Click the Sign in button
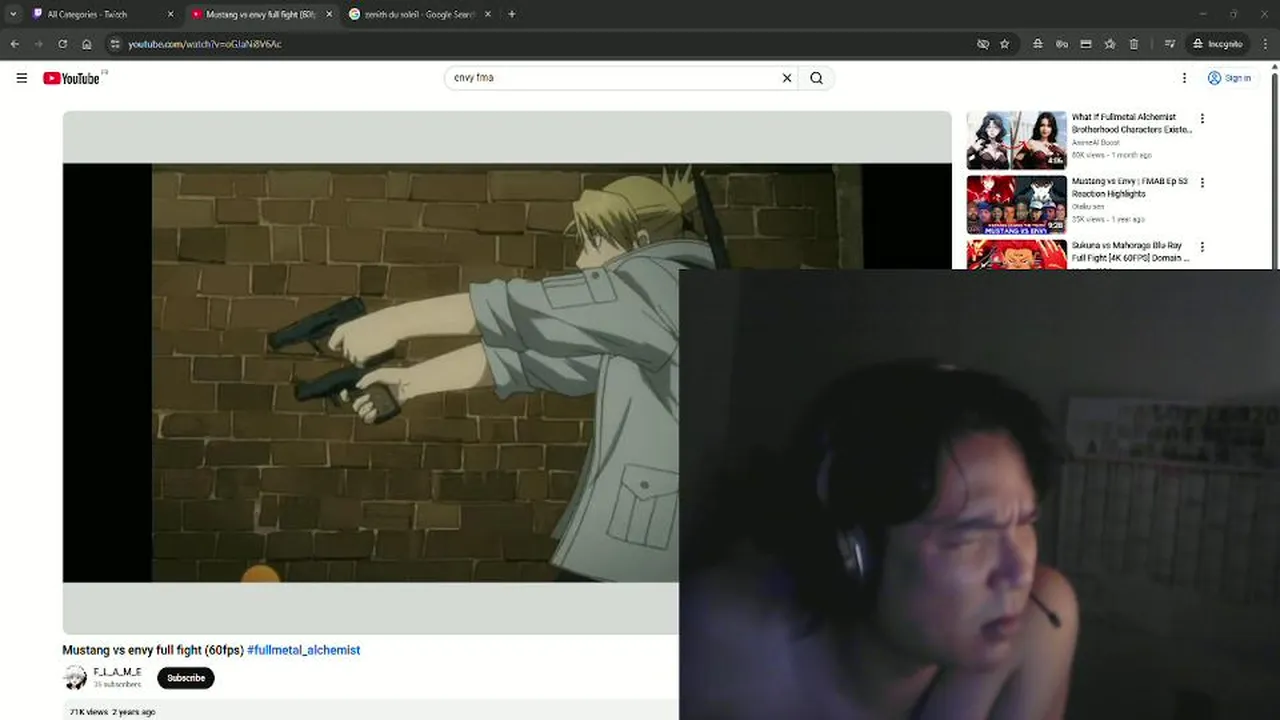Screen dimensions: 1280x720 1229,78
